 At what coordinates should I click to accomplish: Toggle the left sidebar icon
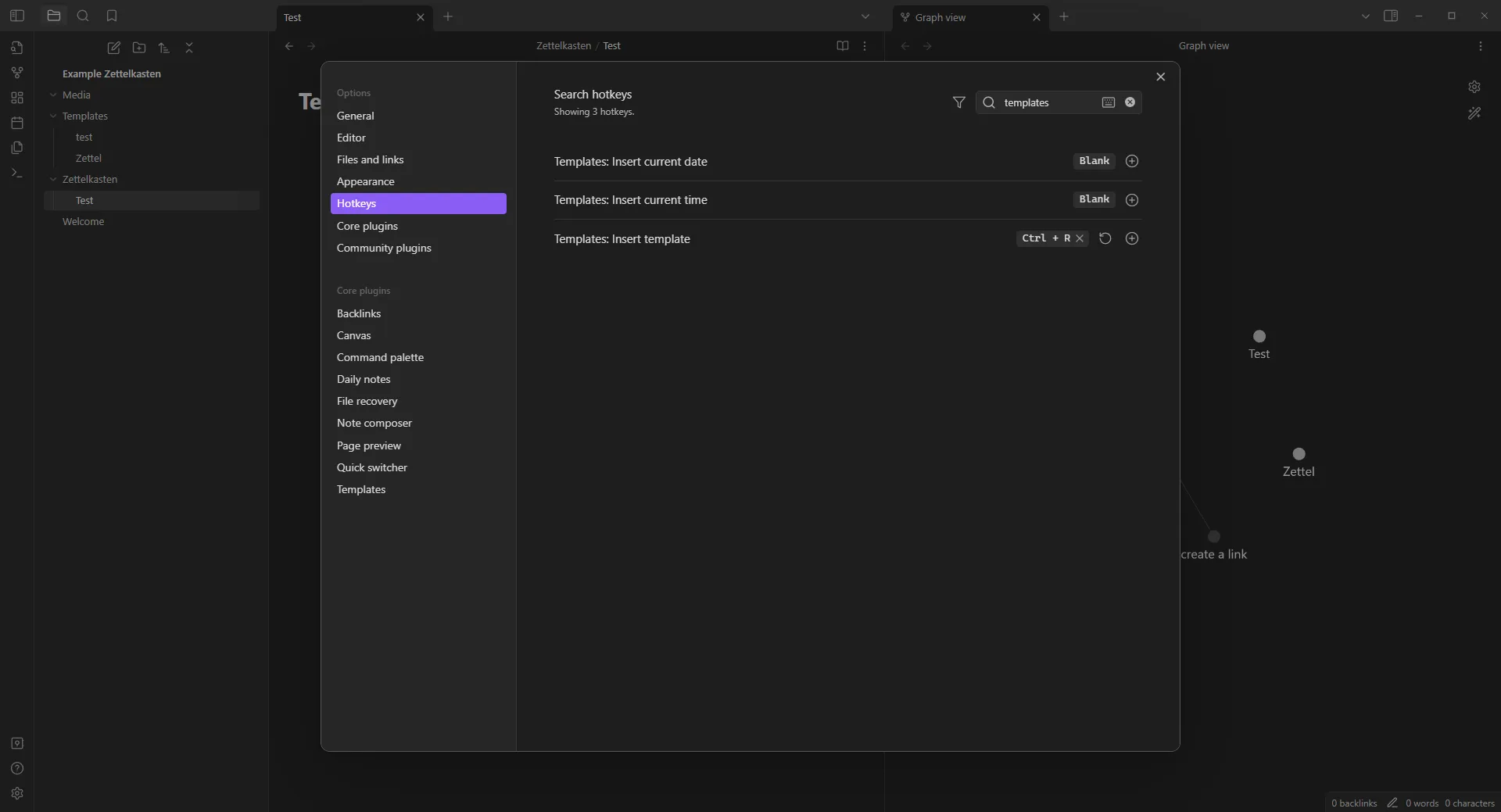17,16
